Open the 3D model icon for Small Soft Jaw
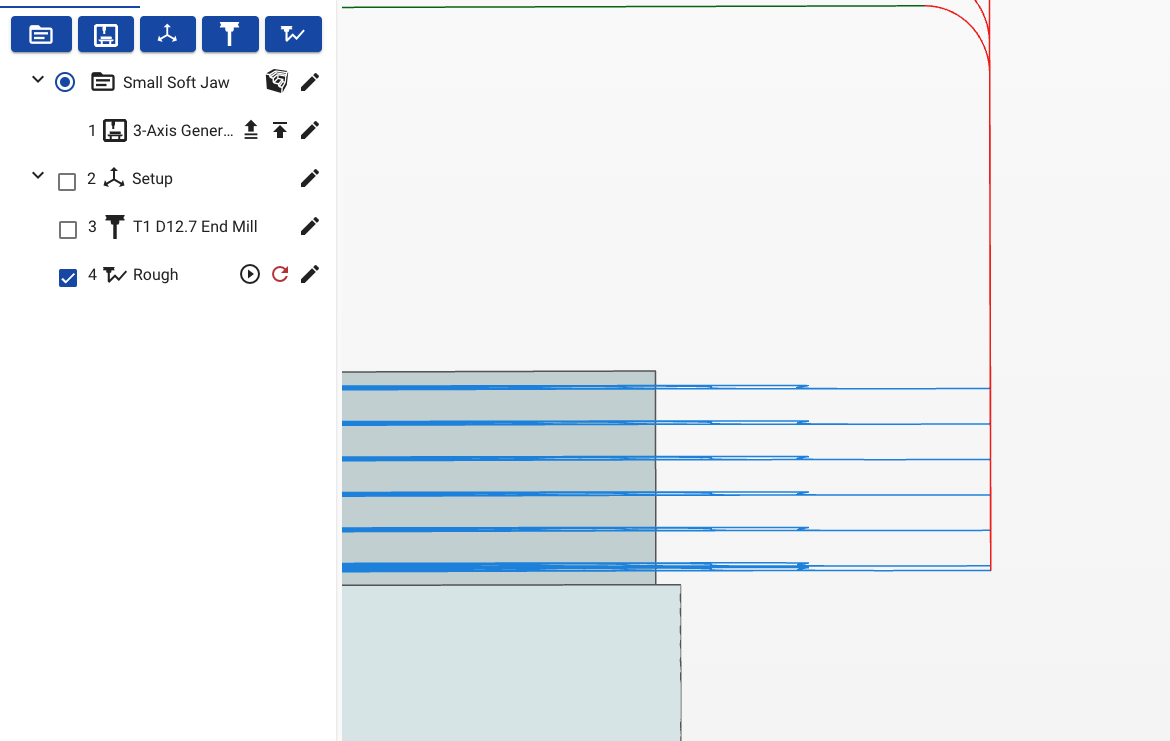Image resolution: width=1170 pixels, height=741 pixels. point(277,81)
